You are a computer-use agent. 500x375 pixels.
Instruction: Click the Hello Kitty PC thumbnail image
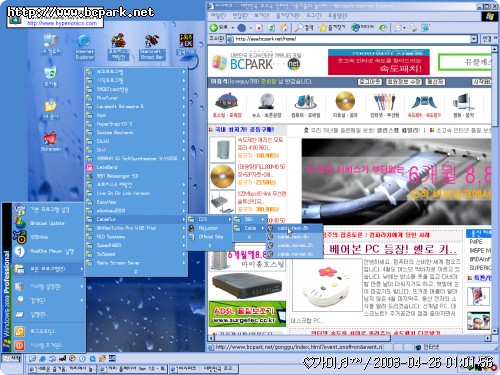coord(327,285)
